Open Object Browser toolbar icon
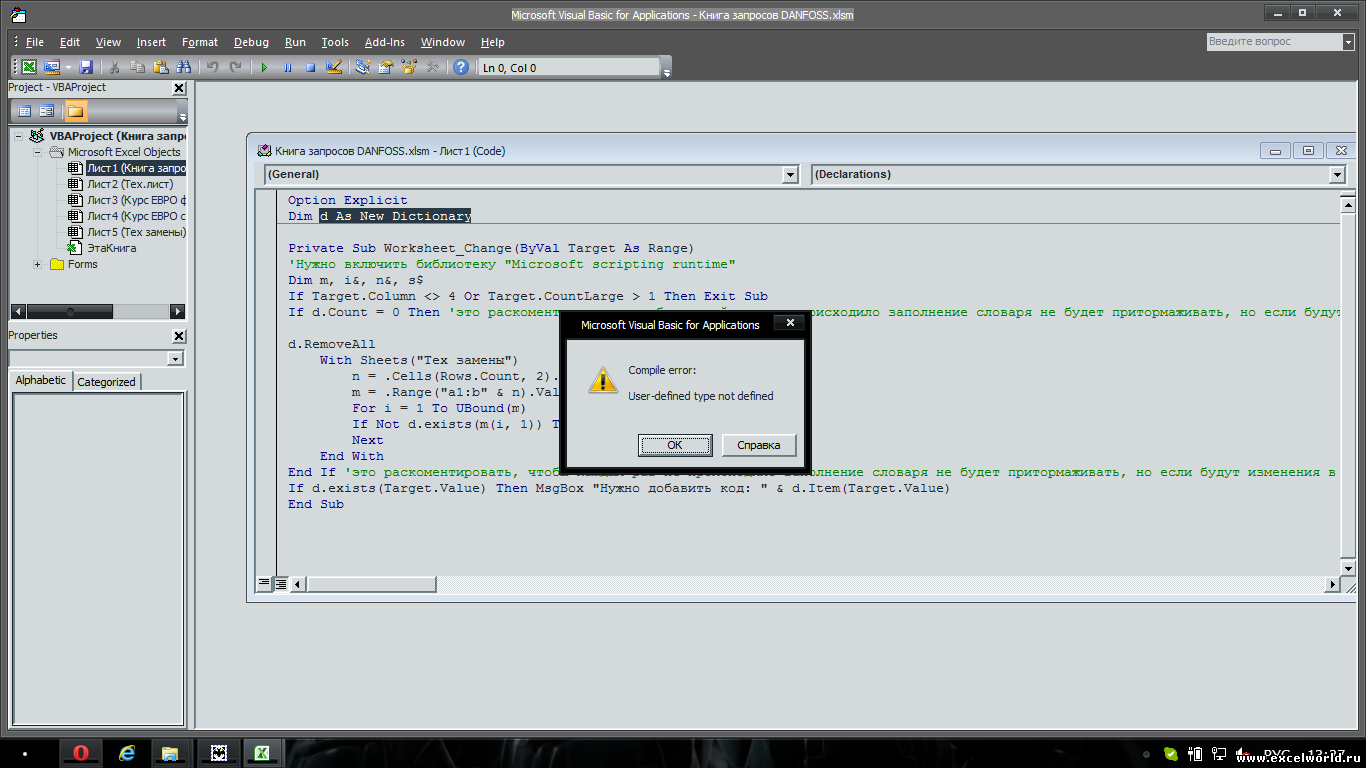This screenshot has width=1366, height=768. click(408, 67)
